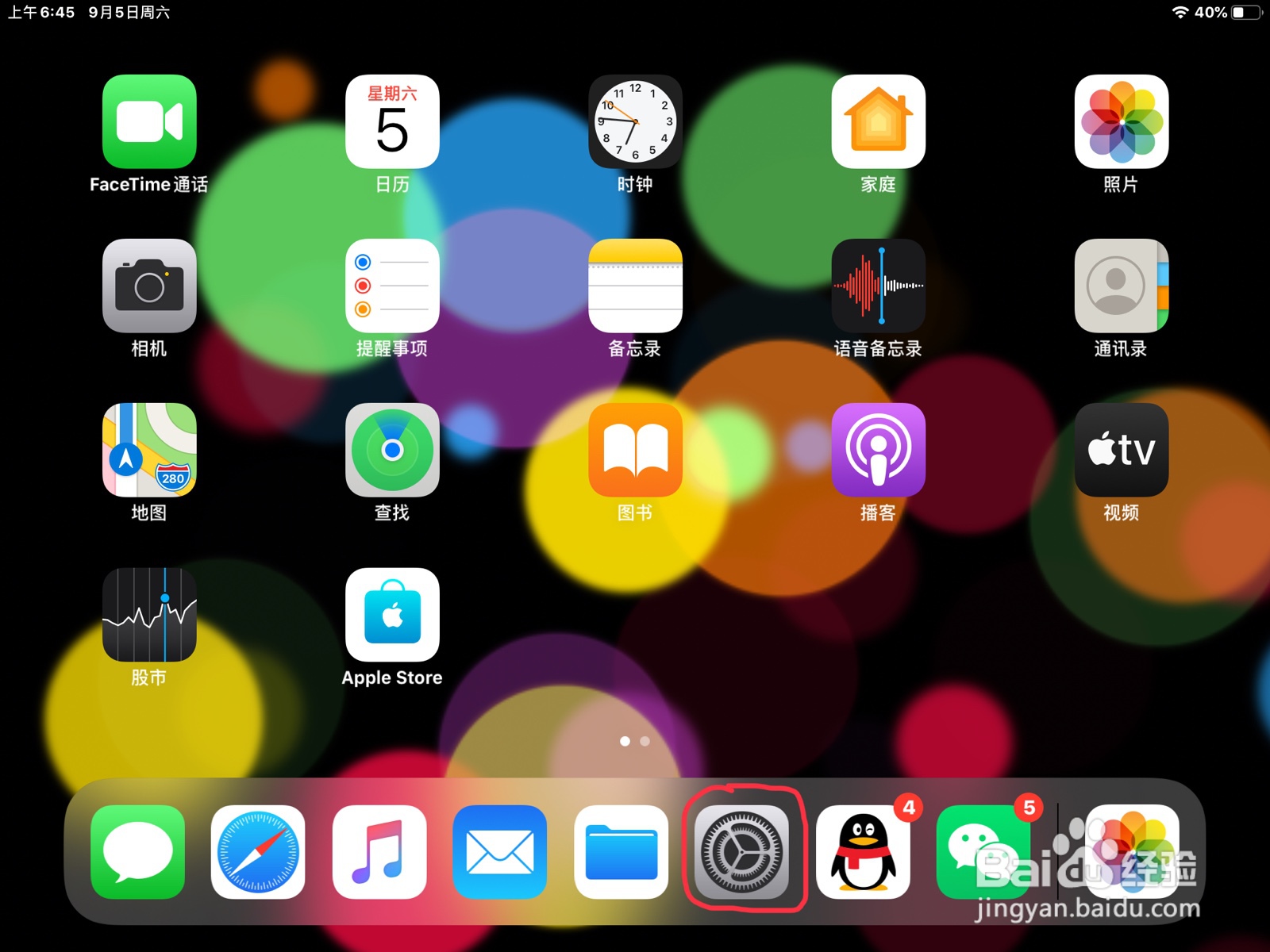Open Mail app in the dock
The width and height of the screenshot is (1270, 952).
[x=500, y=852]
